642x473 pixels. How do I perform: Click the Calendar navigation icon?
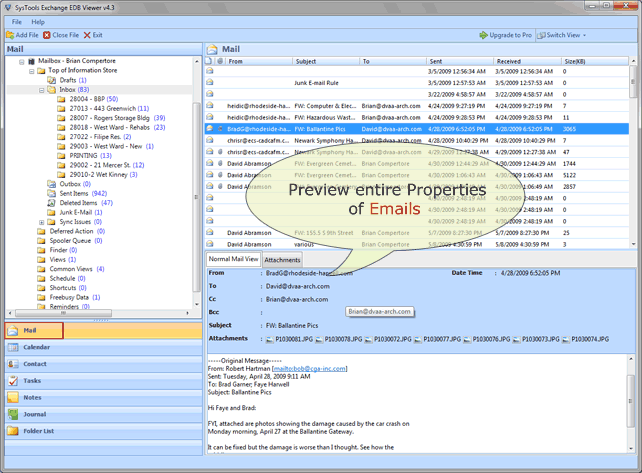[x=13, y=347]
